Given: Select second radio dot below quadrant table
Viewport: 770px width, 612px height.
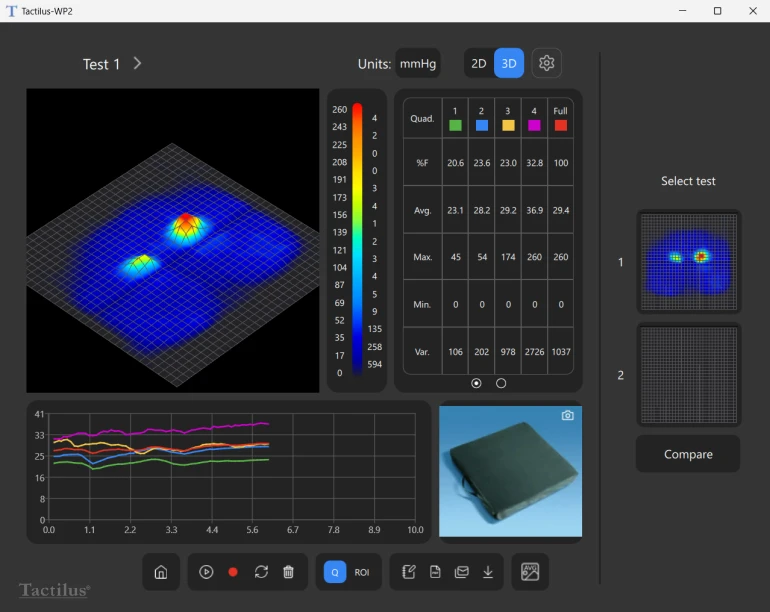Looking at the screenshot, I should tap(501, 383).
